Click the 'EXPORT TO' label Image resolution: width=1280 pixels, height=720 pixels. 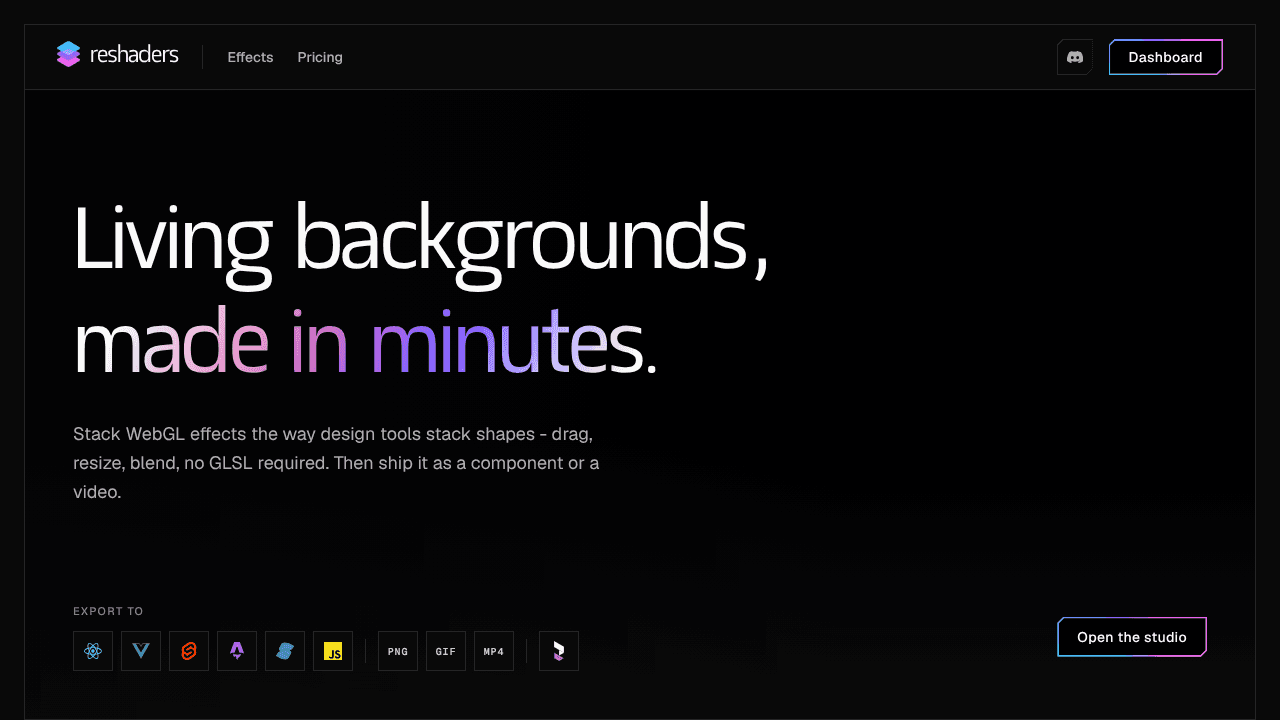[x=108, y=611]
